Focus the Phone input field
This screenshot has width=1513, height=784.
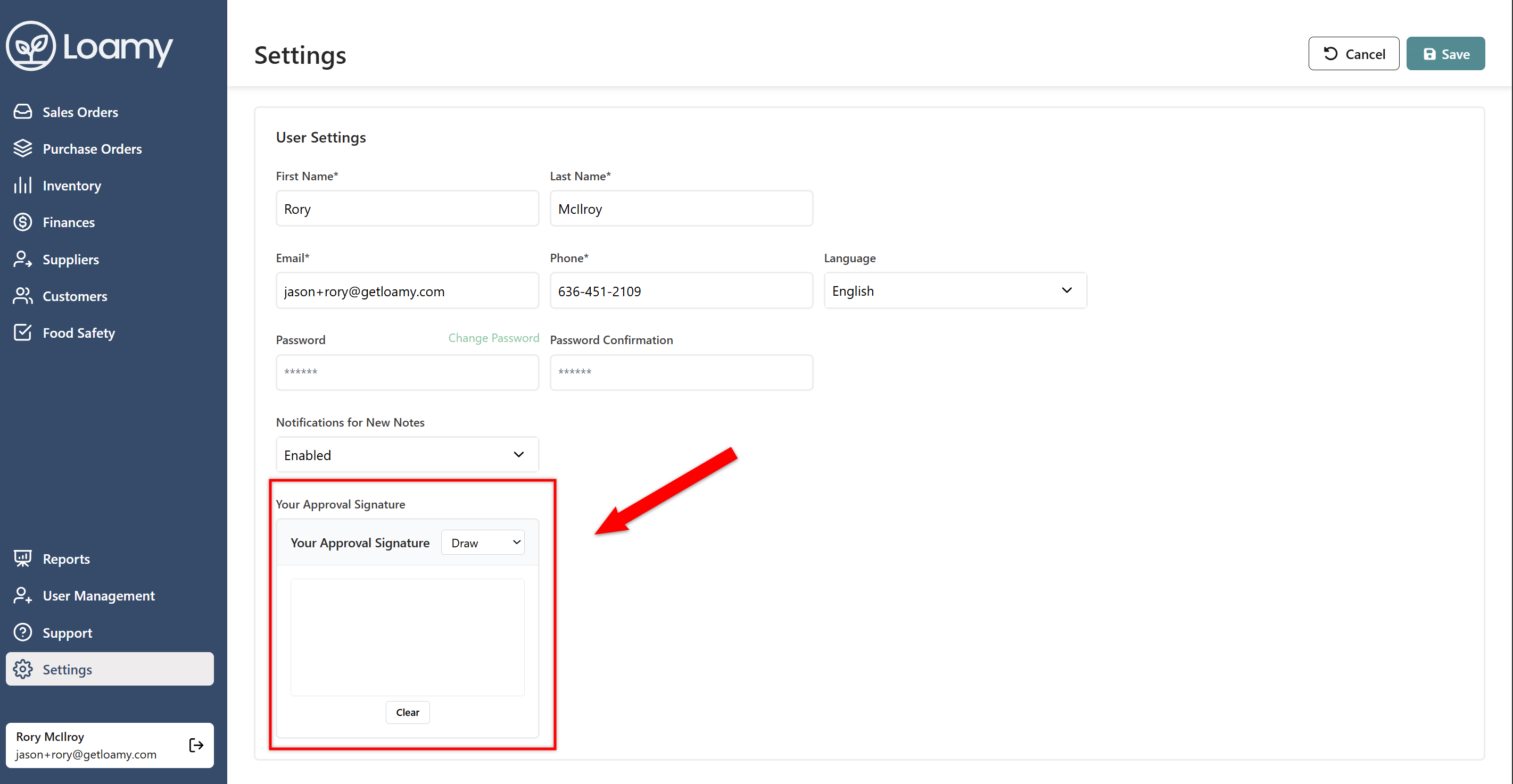pyautogui.click(x=681, y=290)
